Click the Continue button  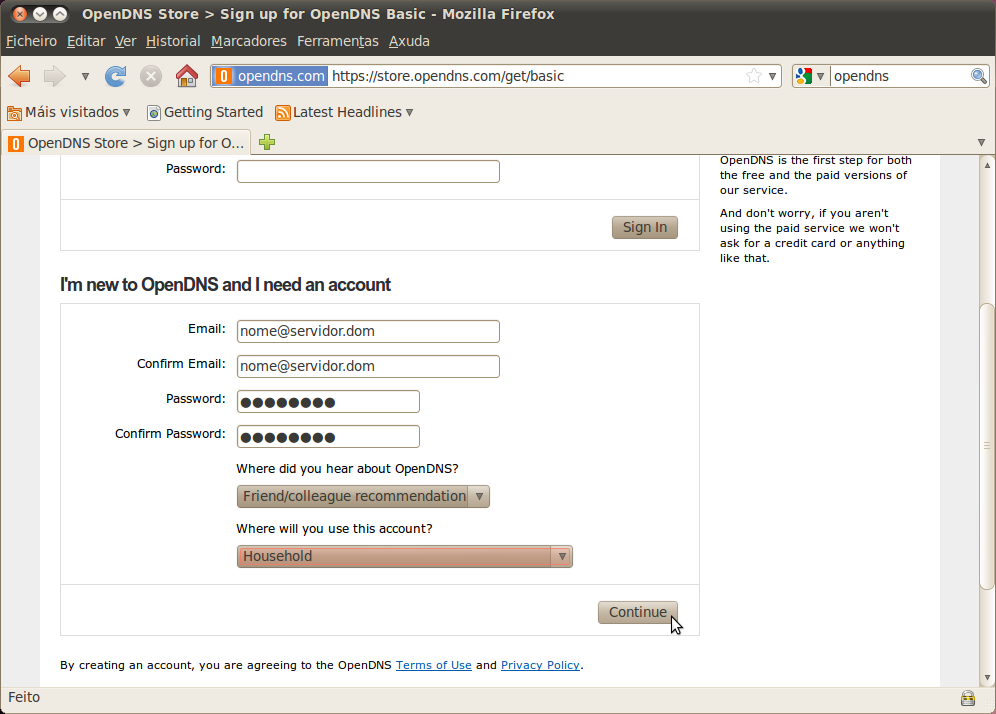[638, 612]
